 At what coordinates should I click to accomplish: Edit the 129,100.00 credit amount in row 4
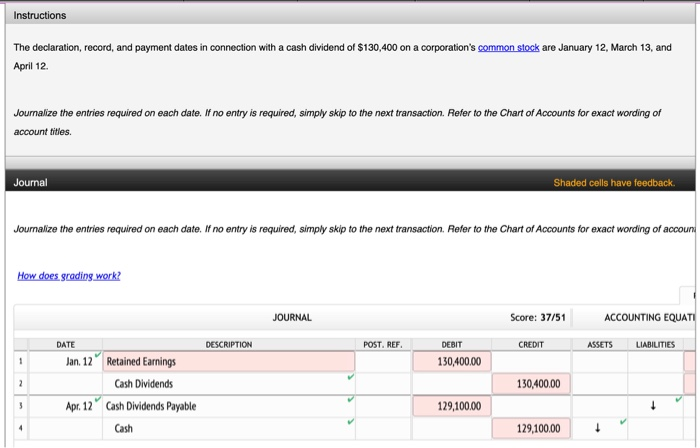(x=531, y=428)
